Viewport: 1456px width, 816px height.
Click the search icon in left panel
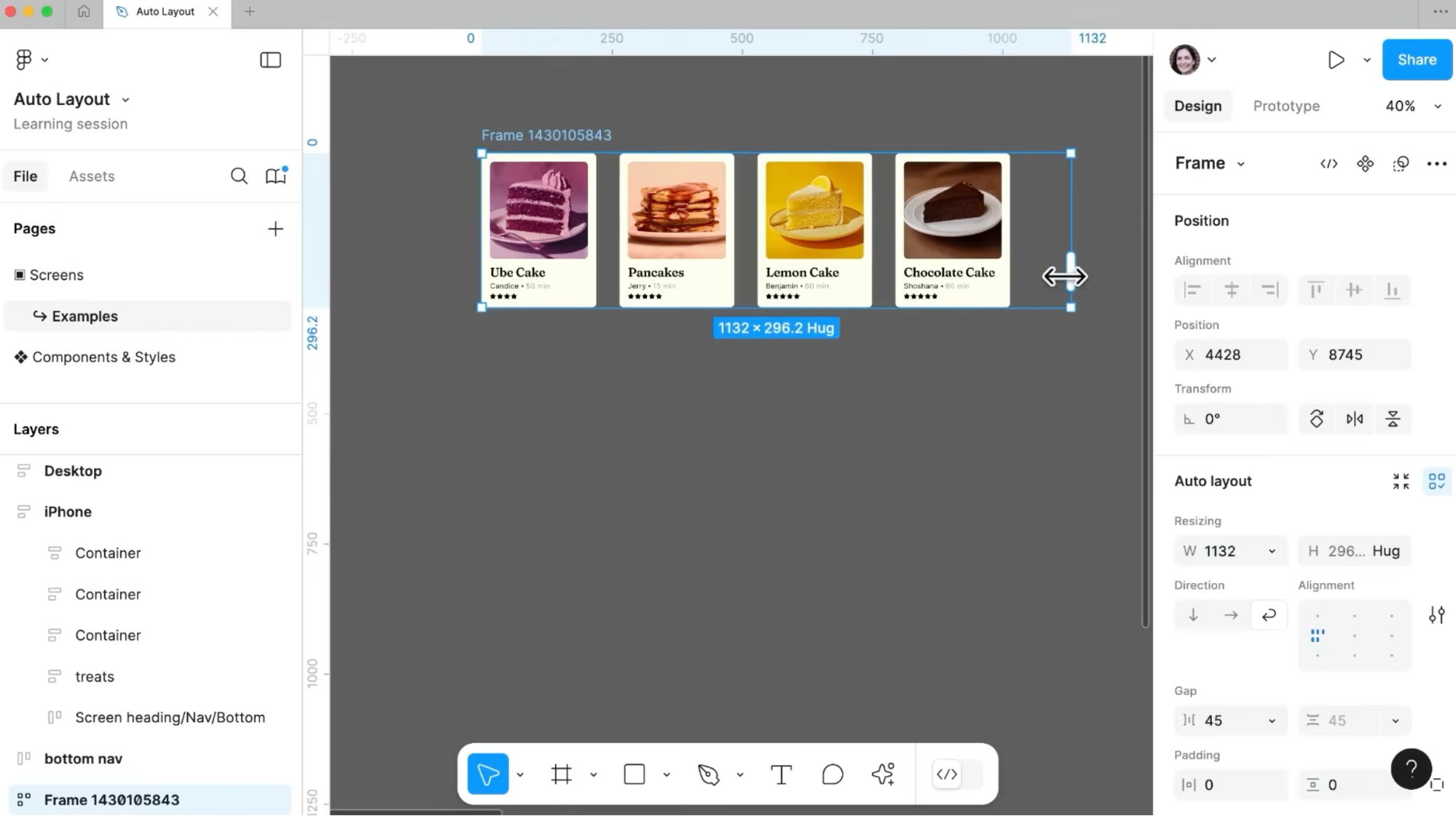[x=239, y=176]
